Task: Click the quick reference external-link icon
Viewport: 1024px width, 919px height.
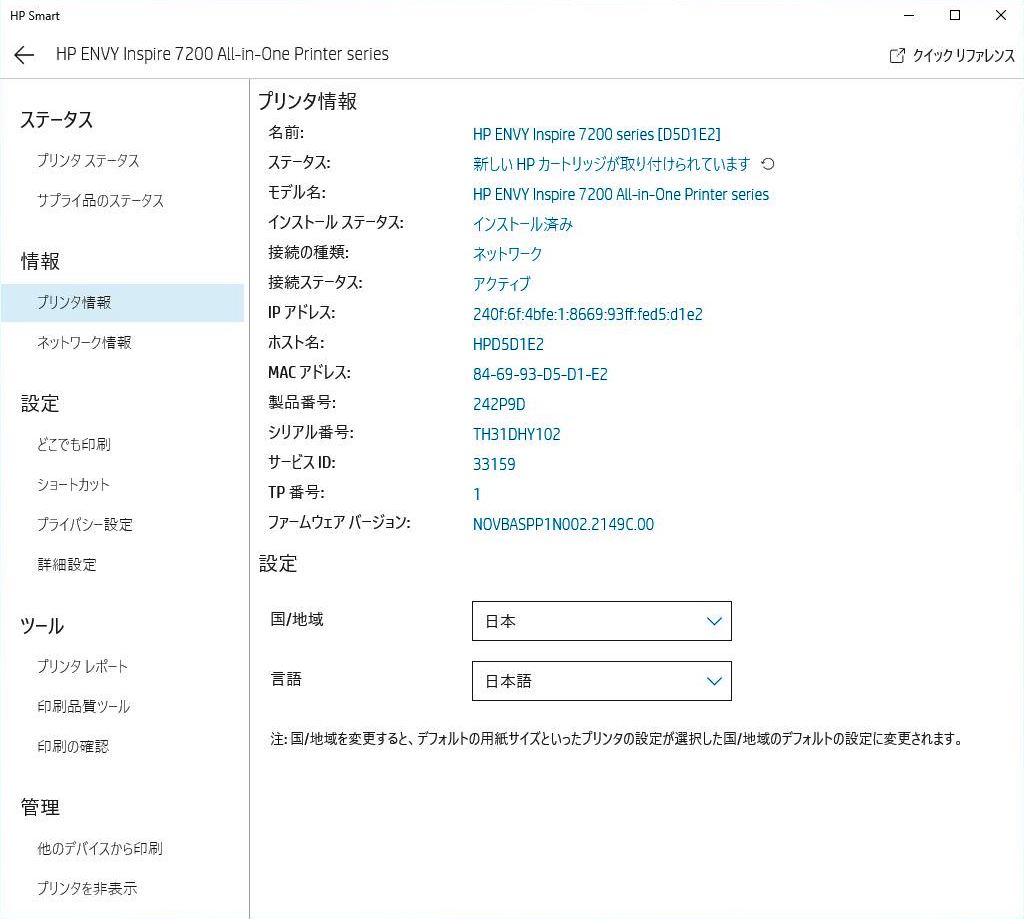Action: [897, 56]
